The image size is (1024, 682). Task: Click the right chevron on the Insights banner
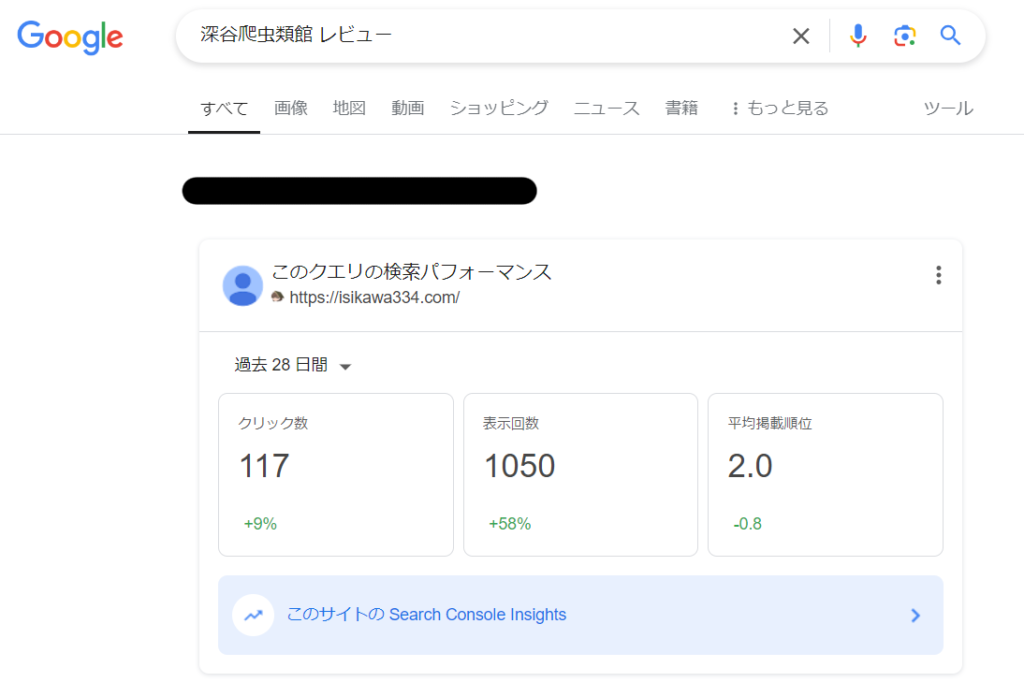tap(916, 615)
